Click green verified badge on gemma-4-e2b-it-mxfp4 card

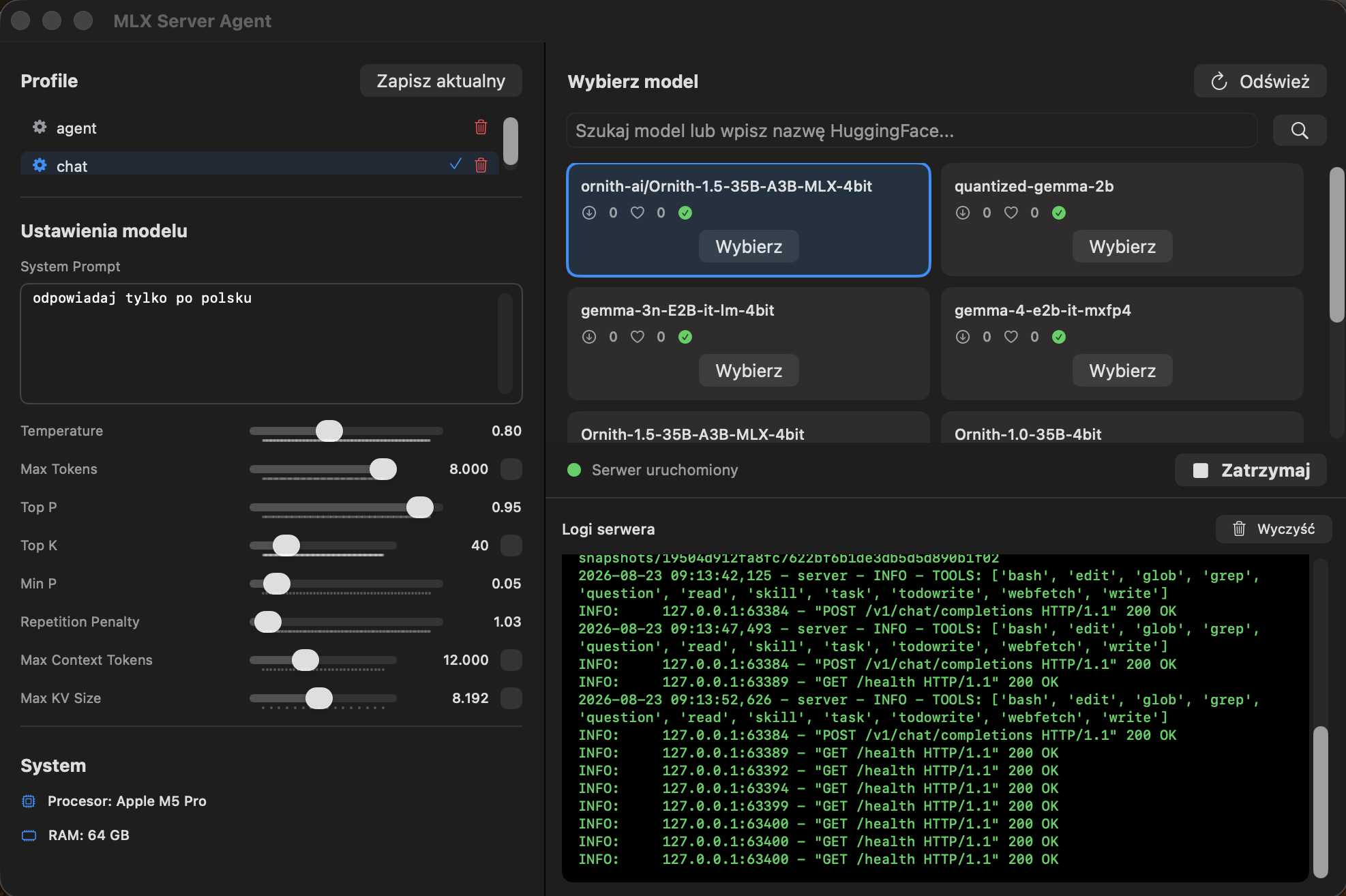point(1059,337)
